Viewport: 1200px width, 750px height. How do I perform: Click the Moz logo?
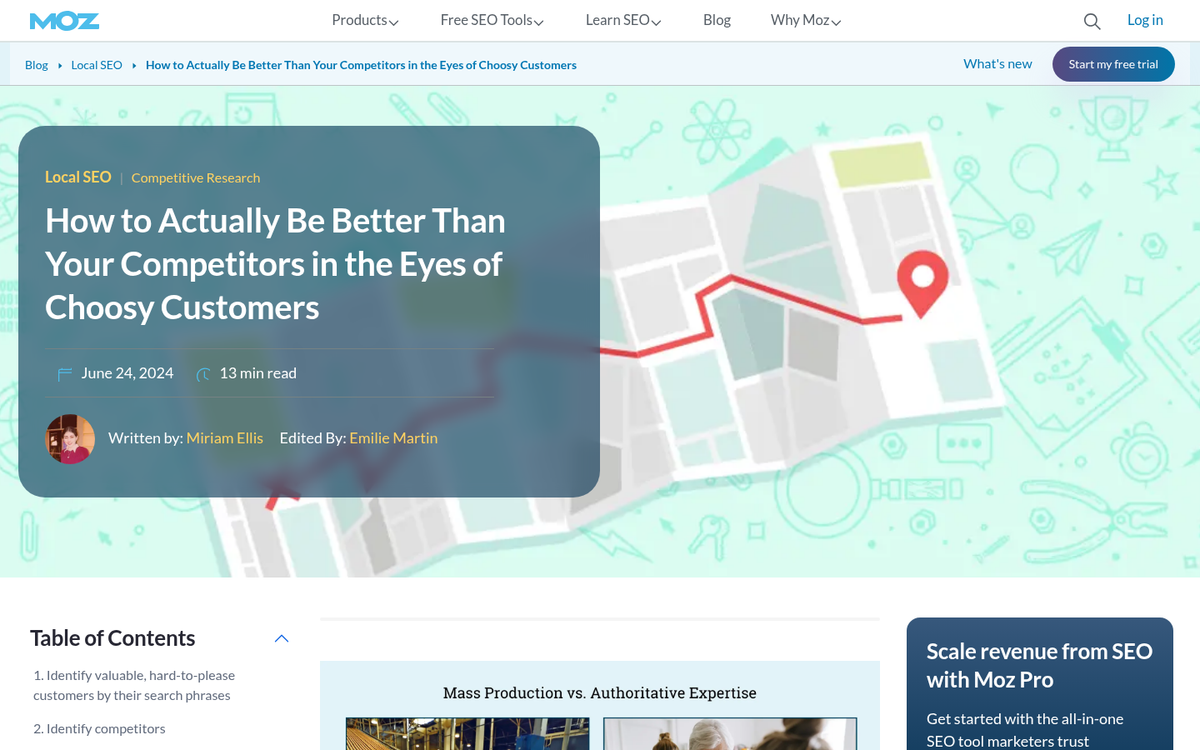(64, 20)
